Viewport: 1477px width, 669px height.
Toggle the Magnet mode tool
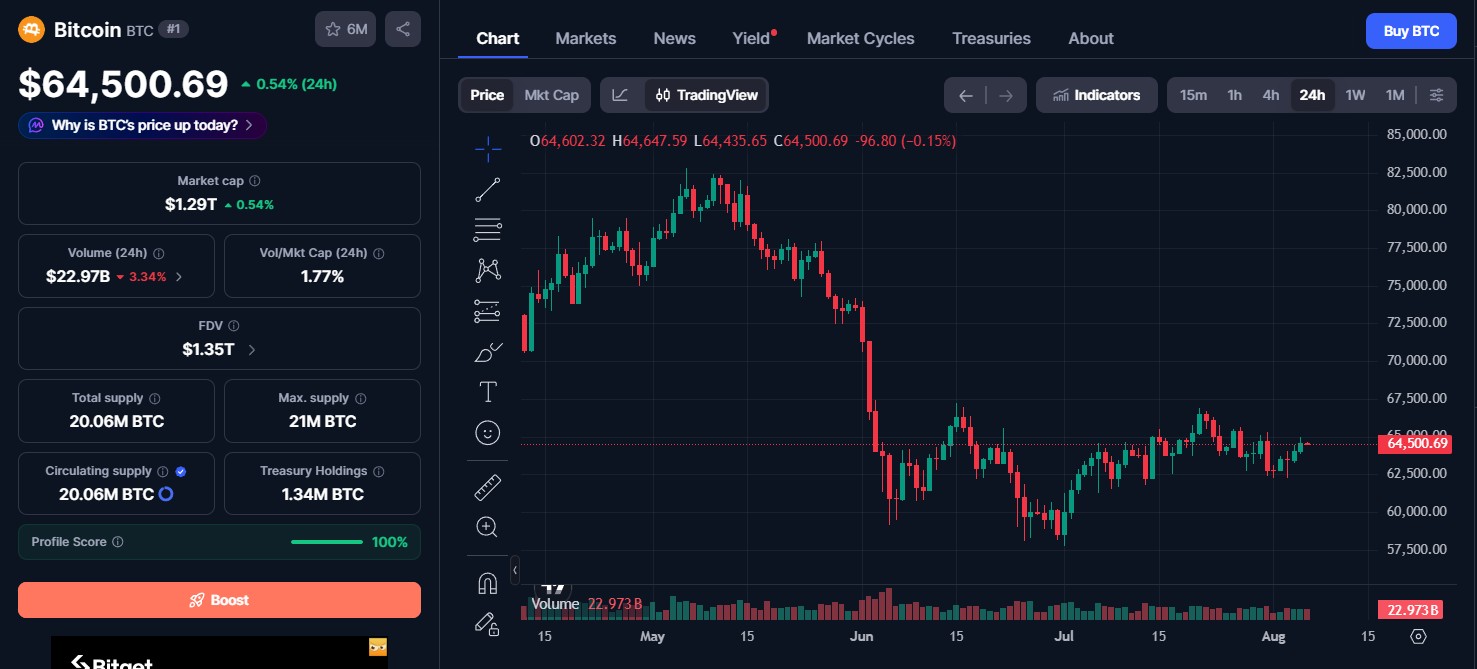click(488, 583)
